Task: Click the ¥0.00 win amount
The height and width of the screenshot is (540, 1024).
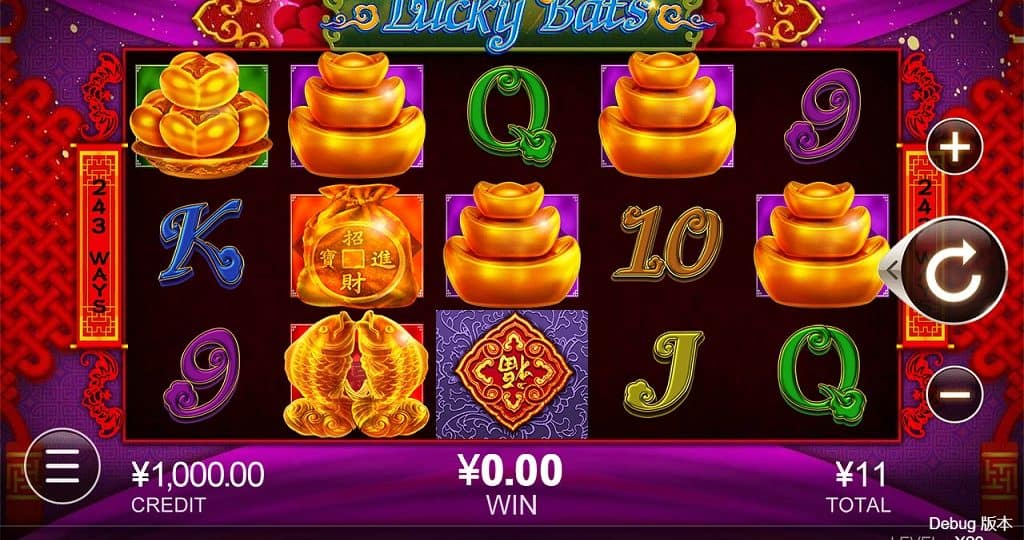Action: tap(511, 471)
